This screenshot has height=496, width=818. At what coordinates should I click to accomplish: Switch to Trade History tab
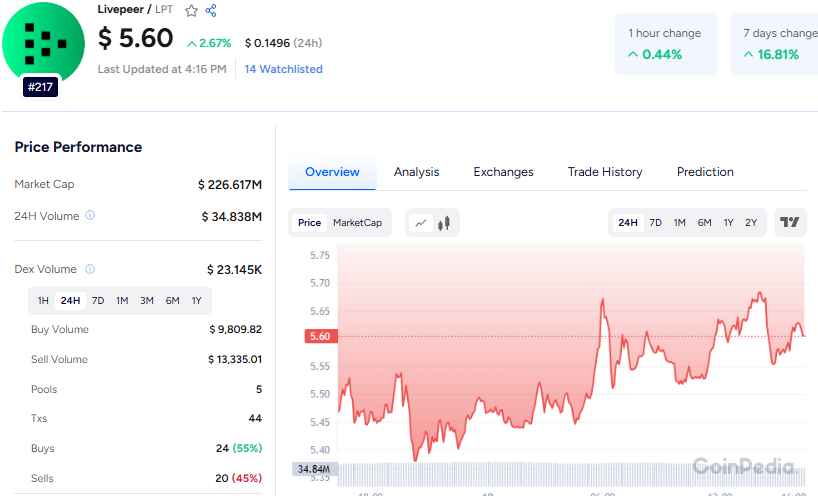(605, 172)
